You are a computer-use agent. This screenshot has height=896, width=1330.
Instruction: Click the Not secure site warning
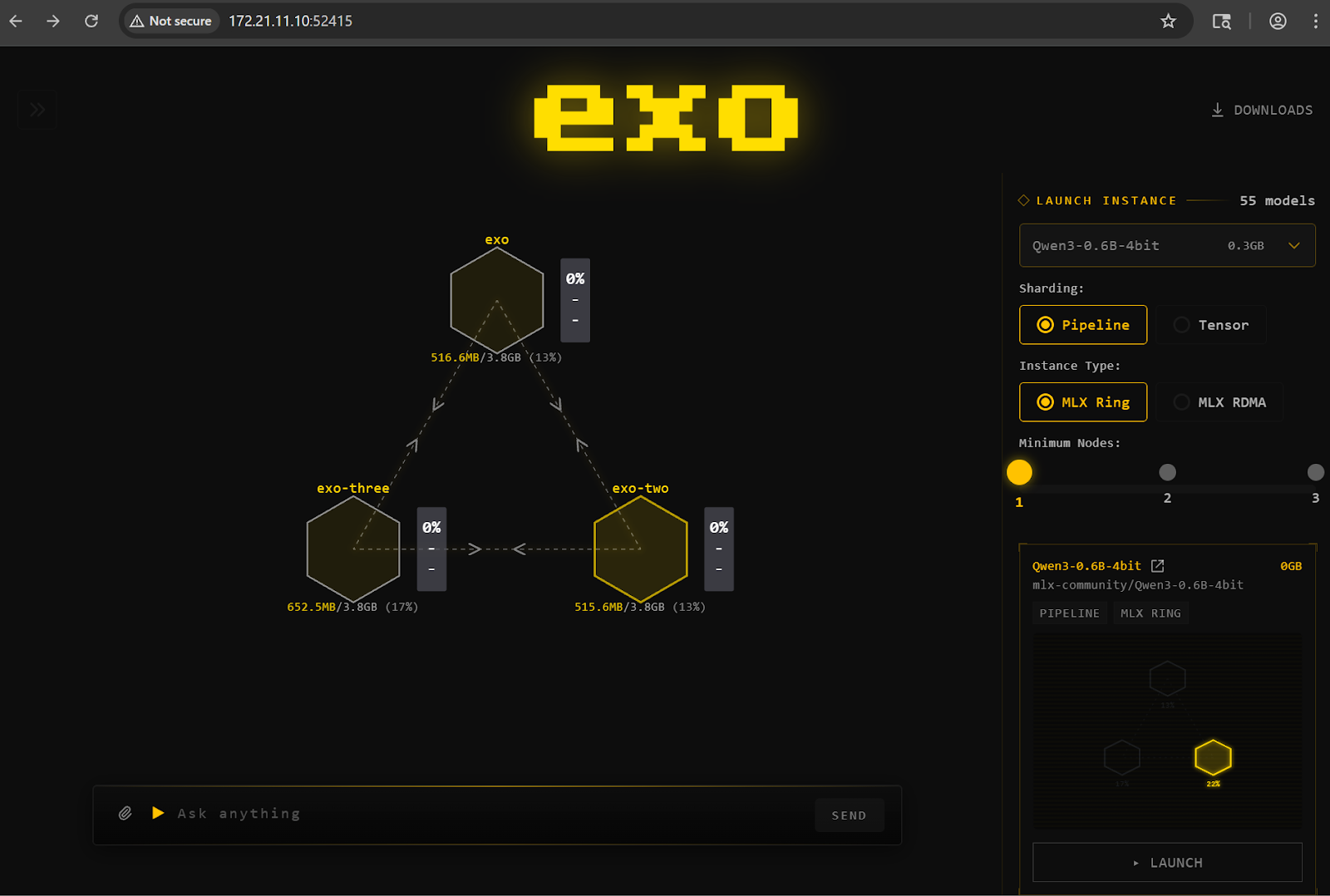pos(171,21)
